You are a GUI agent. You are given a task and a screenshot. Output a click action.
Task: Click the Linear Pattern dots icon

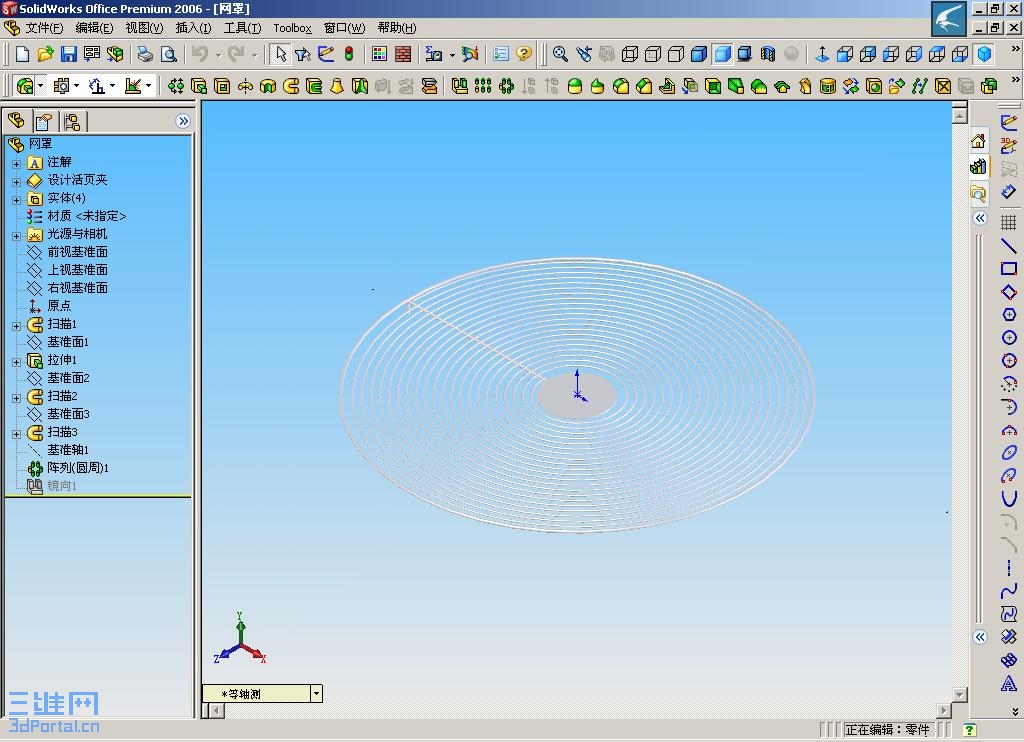483,86
